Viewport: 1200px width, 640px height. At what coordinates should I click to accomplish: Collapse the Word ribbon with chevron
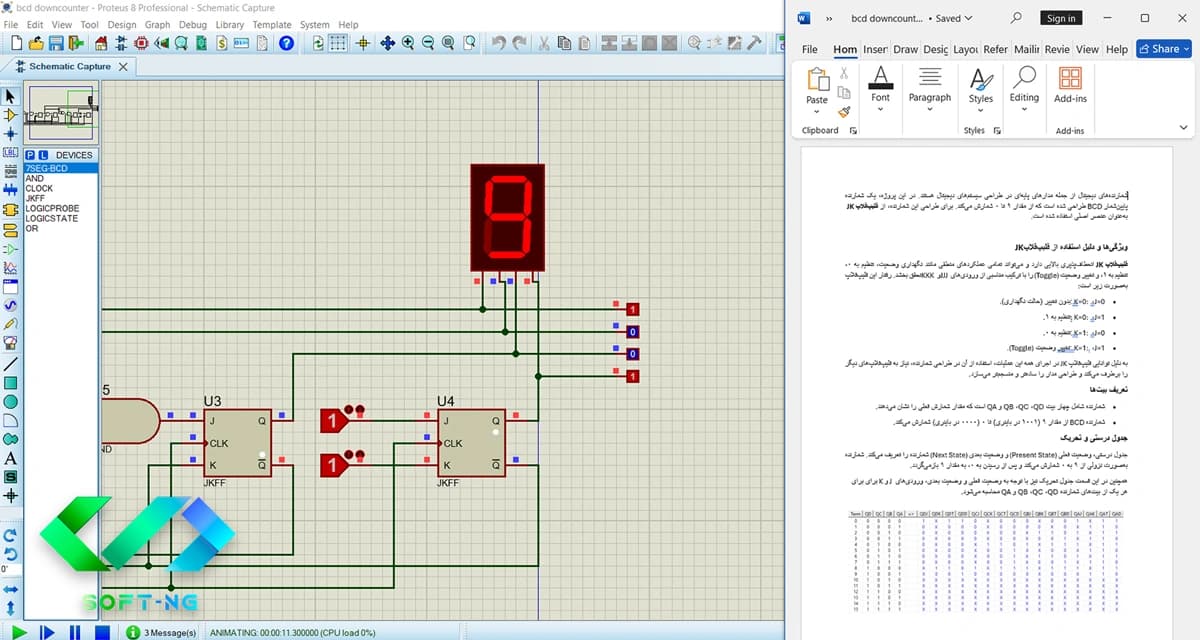coord(1185,129)
